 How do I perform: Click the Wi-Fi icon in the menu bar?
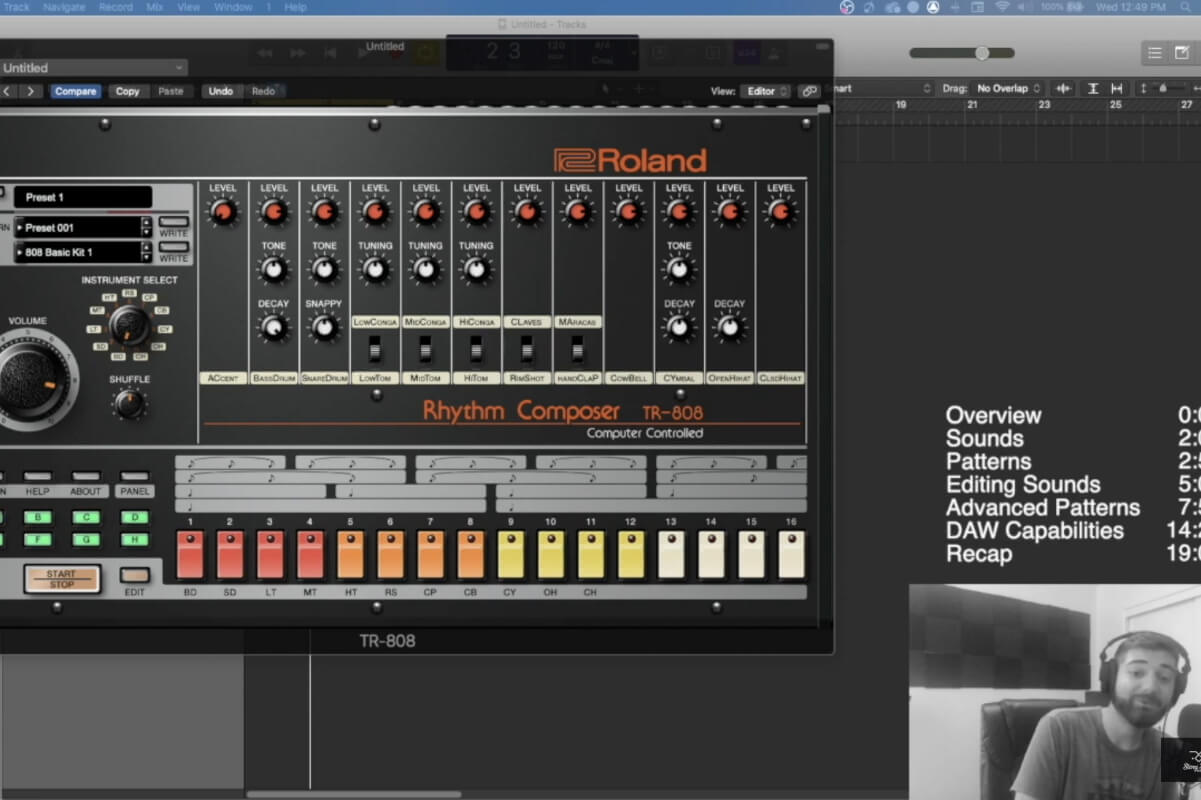click(1002, 7)
